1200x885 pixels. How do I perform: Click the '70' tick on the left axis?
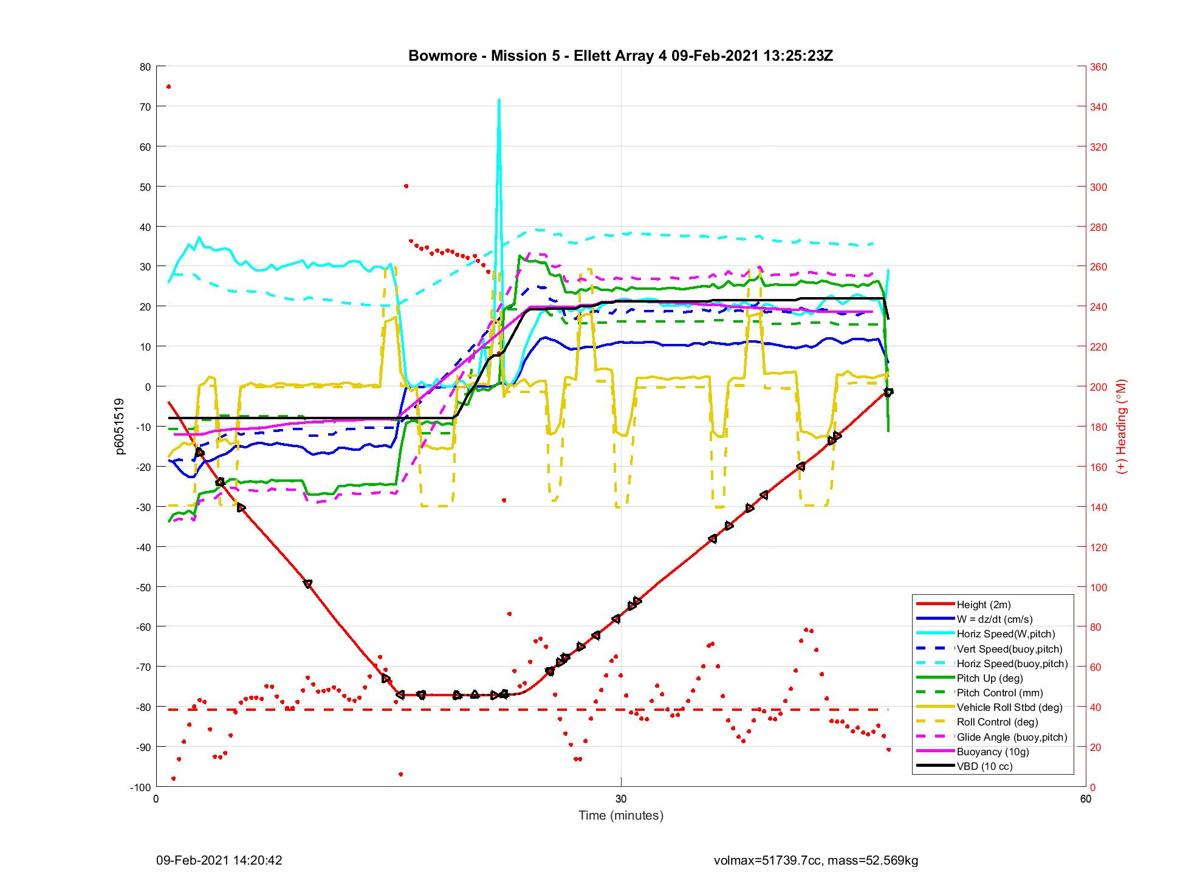click(x=145, y=107)
